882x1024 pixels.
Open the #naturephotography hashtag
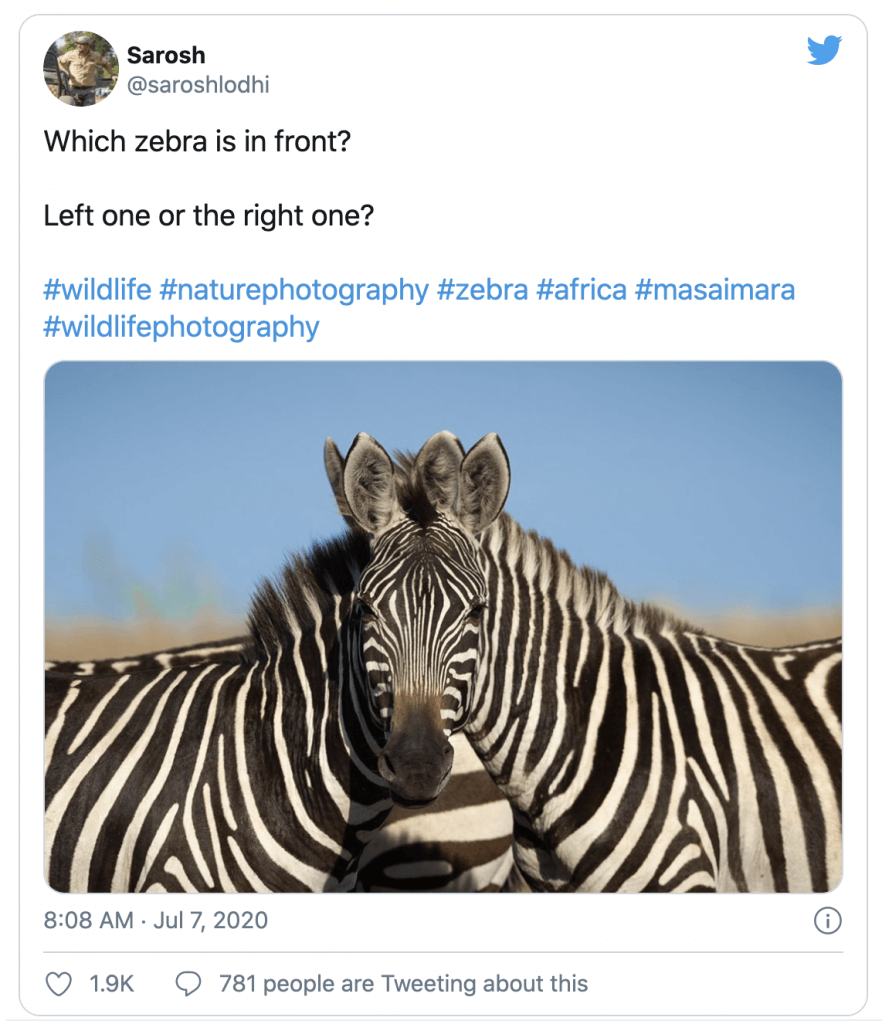point(294,289)
